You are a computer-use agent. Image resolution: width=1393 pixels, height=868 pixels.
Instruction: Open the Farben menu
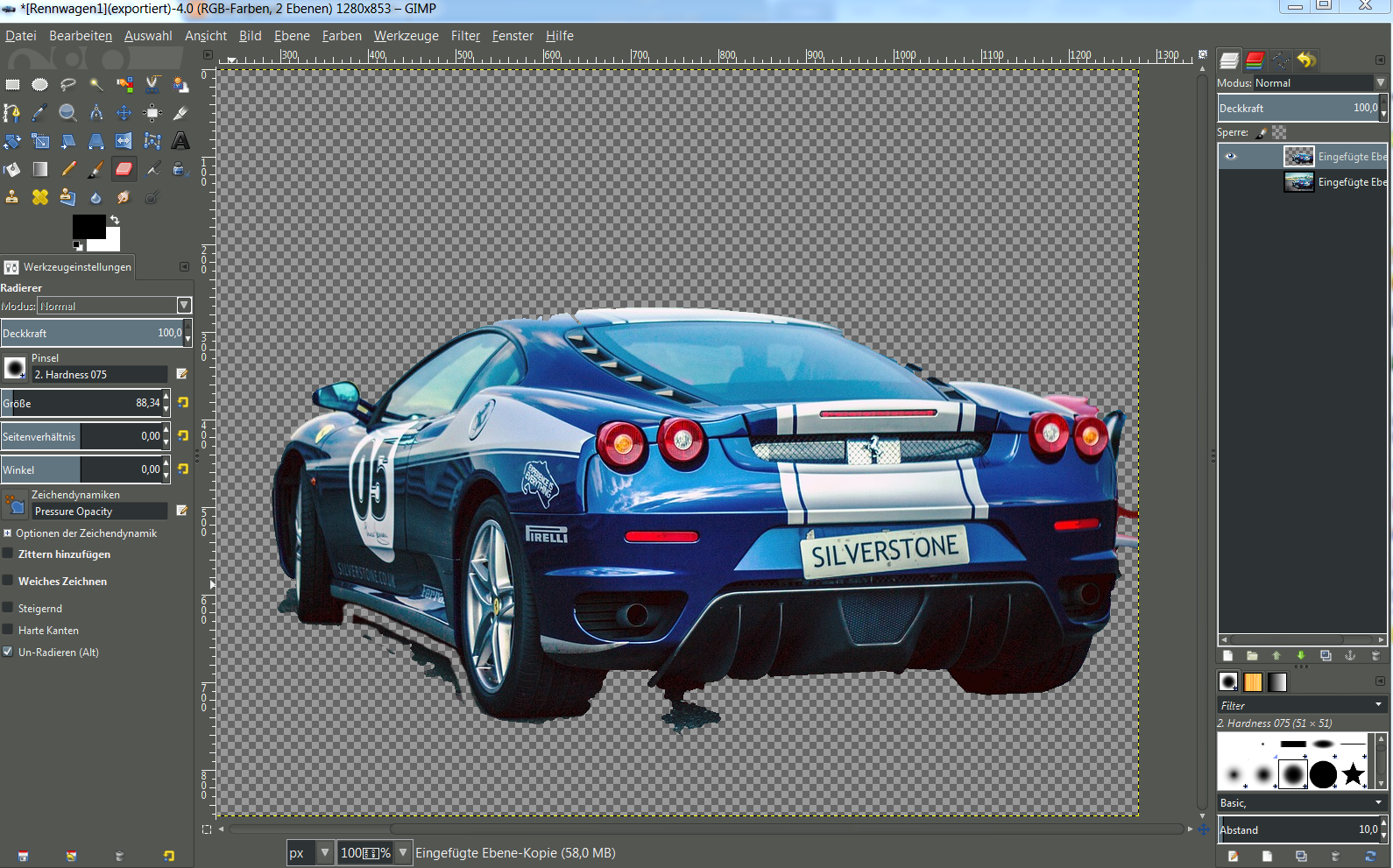pyautogui.click(x=342, y=36)
